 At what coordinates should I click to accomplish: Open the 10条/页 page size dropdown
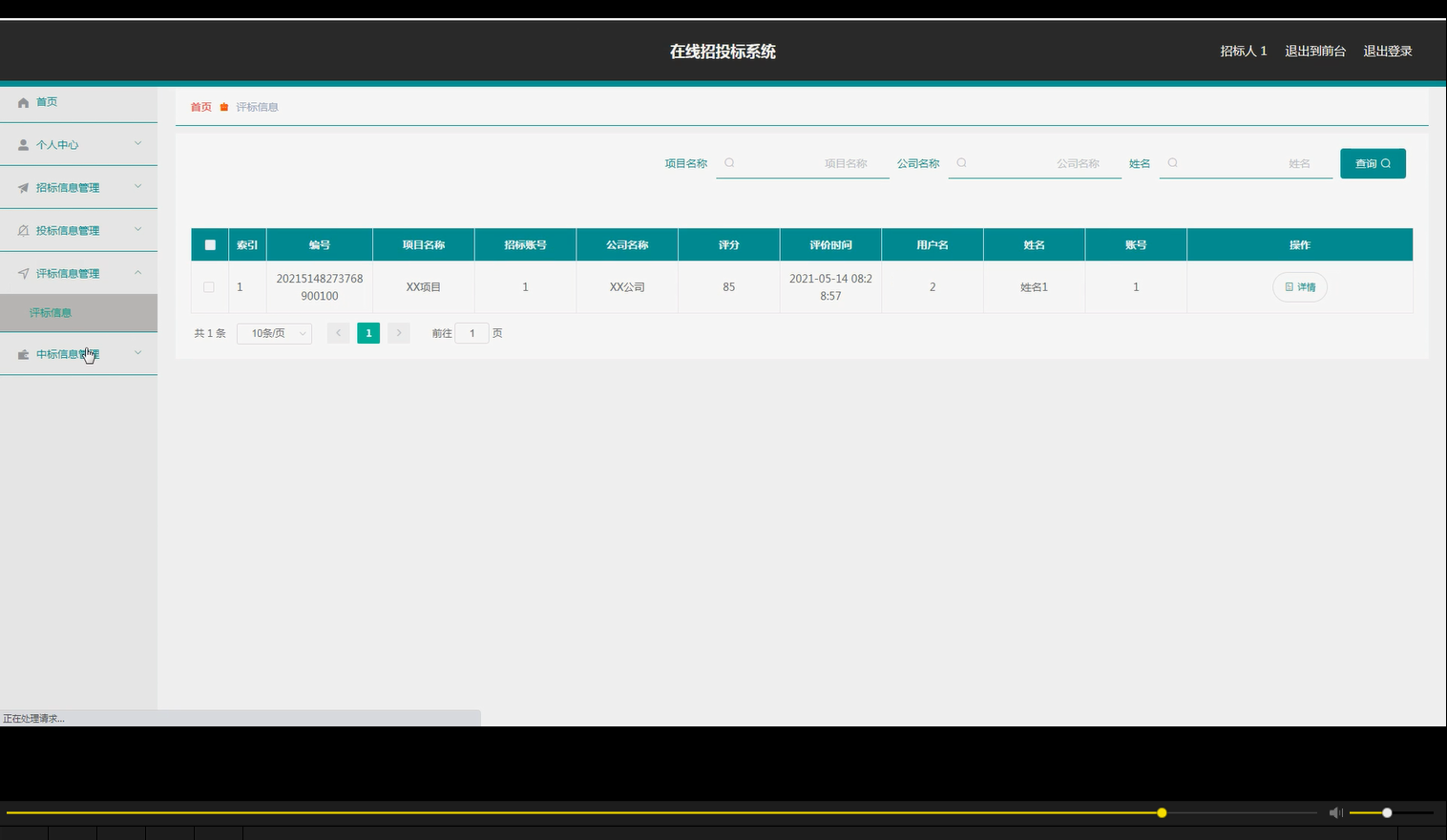coord(274,333)
